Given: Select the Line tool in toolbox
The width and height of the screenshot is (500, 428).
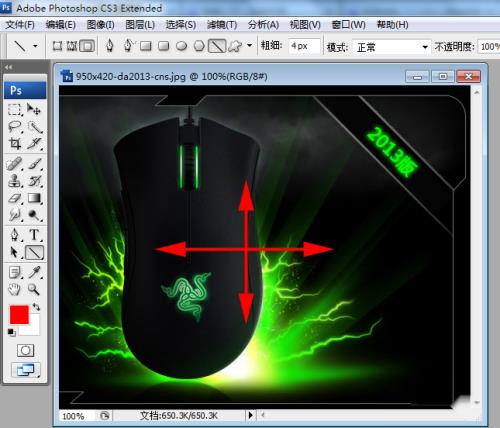Looking at the screenshot, I should pyautogui.click(x=35, y=252).
